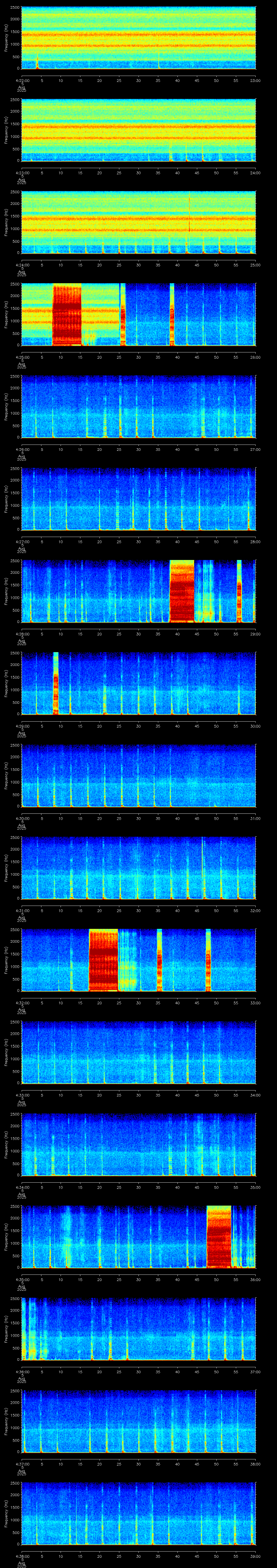Choose the spectrogram panel starting at 4:31:00

click(139, 868)
